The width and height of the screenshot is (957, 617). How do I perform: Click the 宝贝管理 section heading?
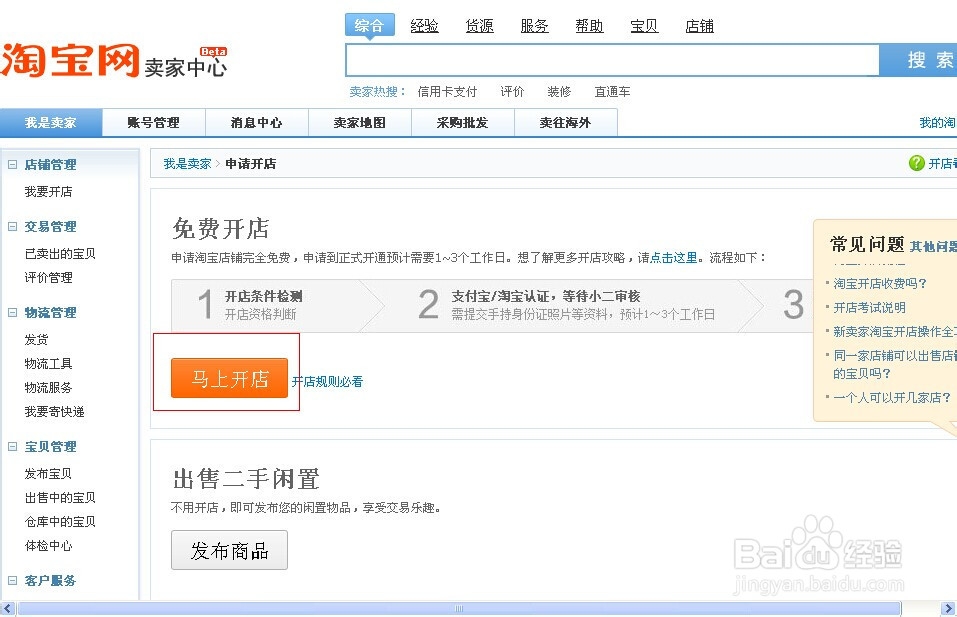[50, 447]
